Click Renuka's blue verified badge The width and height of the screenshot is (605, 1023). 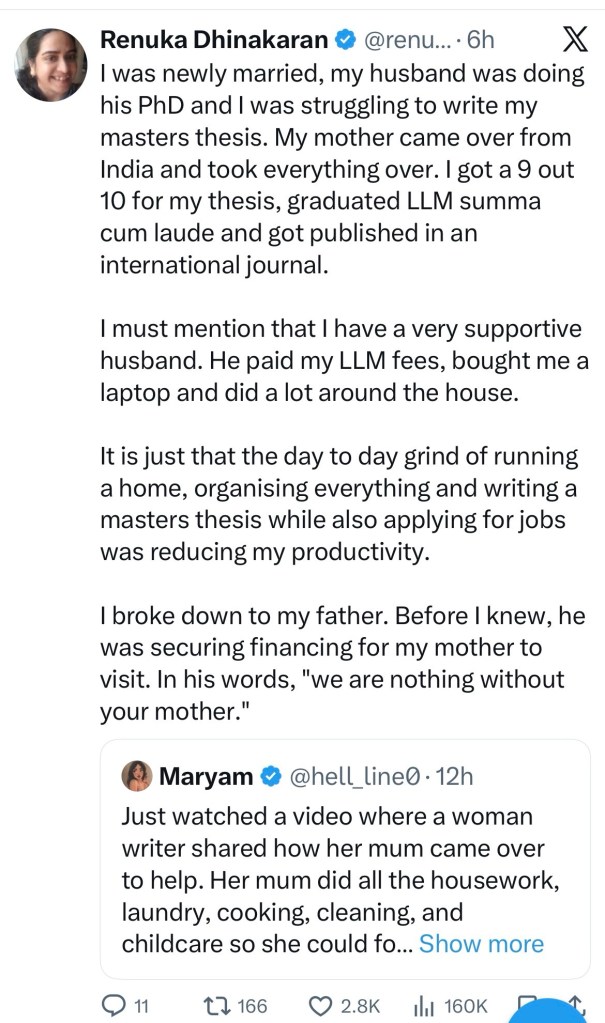pos(344,41)
